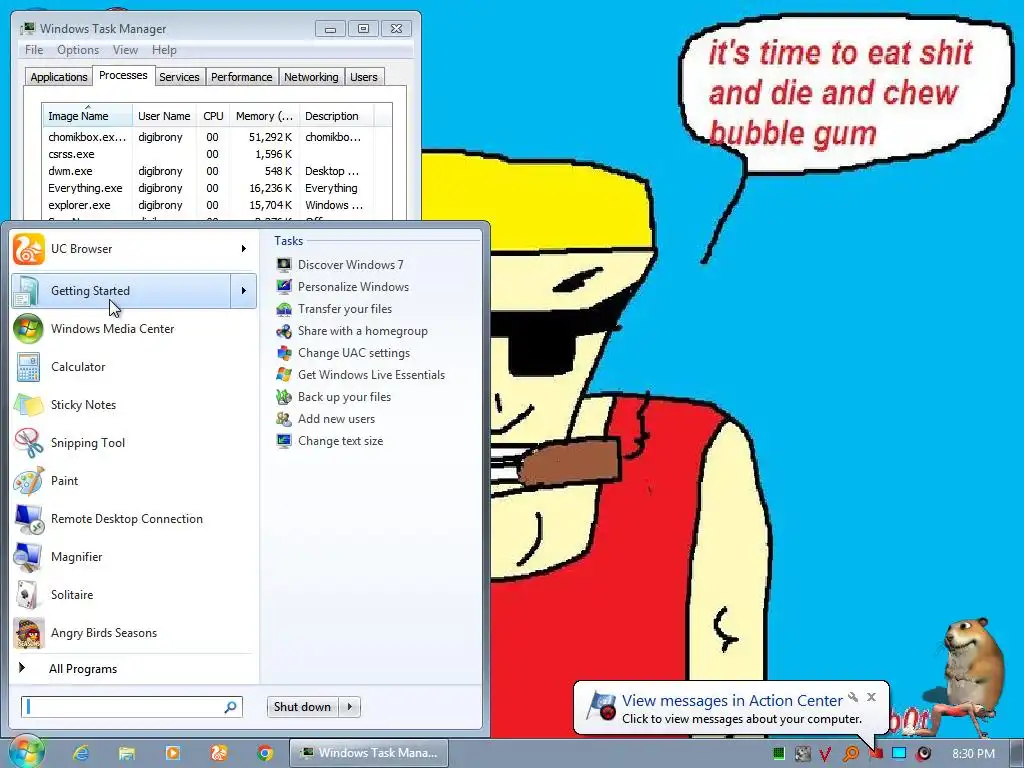
Task: Click the Shut down button
Action: pos(302,707)
